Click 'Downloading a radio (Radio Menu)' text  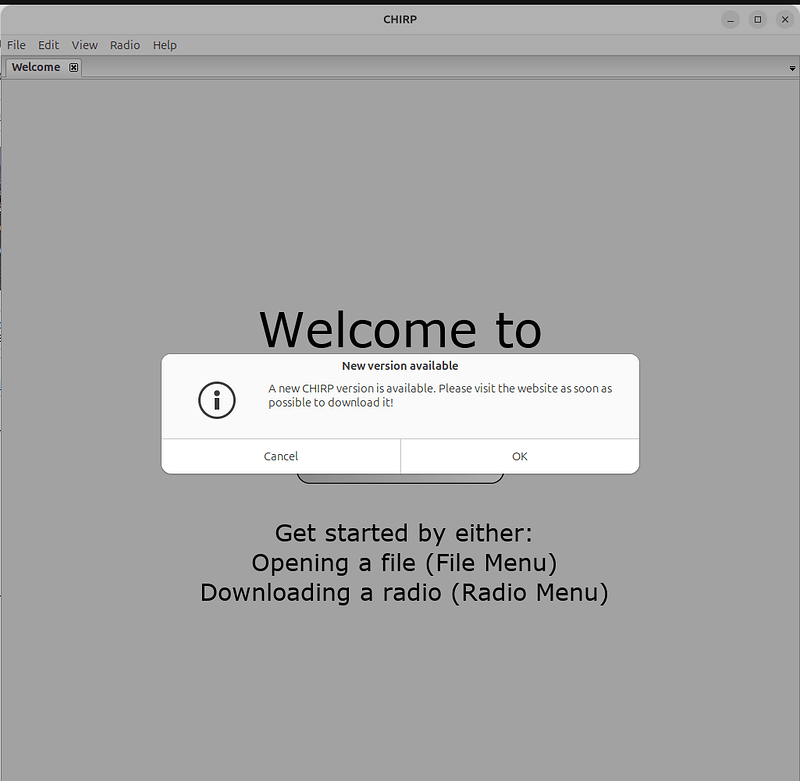(x=404, y=593)
